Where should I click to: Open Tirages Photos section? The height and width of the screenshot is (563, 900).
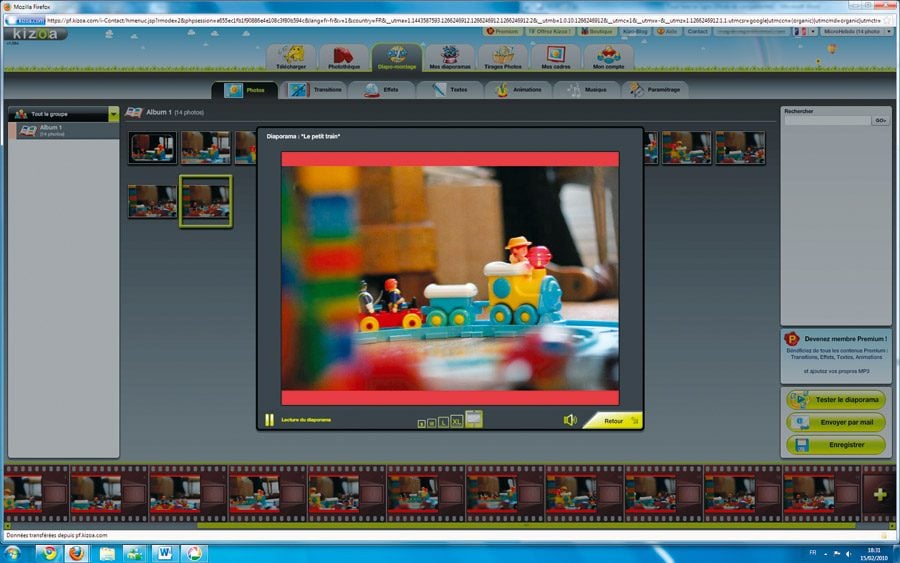tap(503, 58)
